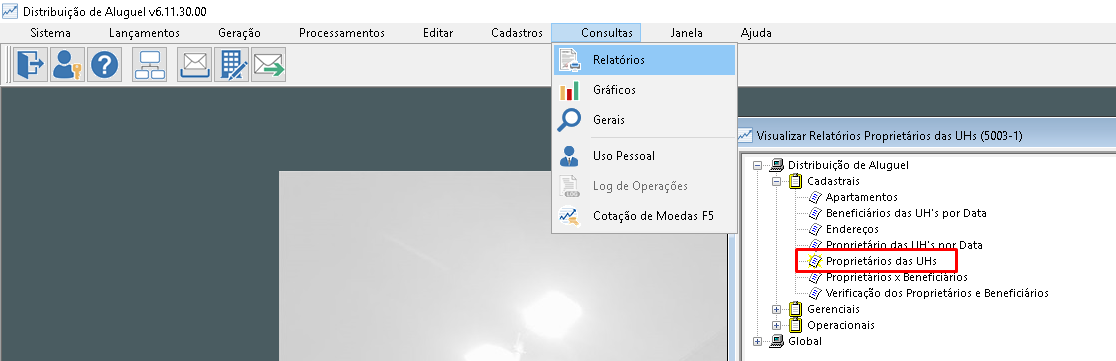Image resolution: width=1116 pixels, height=361 pixels.
Task: Click the magnifier icon beside Gerais
Action: (569, 120)
